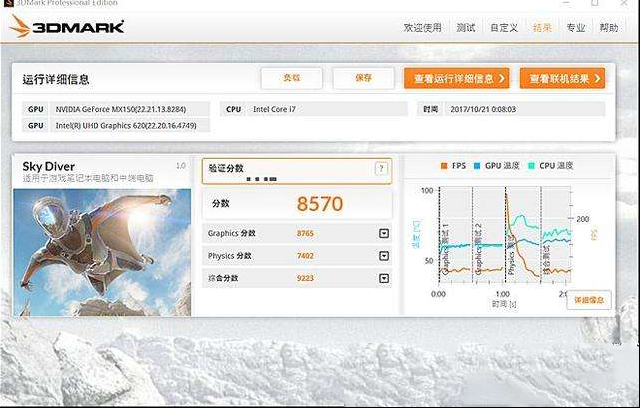The height and width of the screenshot is (408, 640).
Task: Minimize the 3DMark window
Action: tap(566, 3)
